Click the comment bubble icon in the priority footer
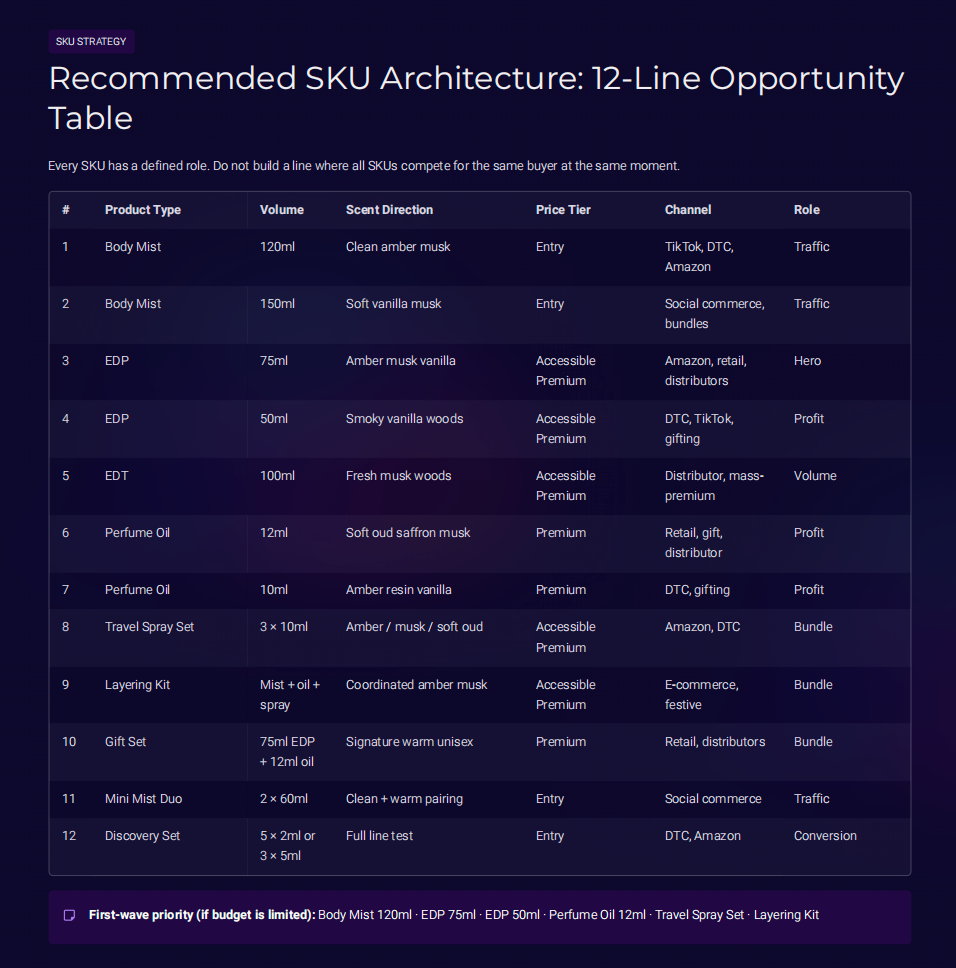Screen dimensions: 956x968 point(69,915)
